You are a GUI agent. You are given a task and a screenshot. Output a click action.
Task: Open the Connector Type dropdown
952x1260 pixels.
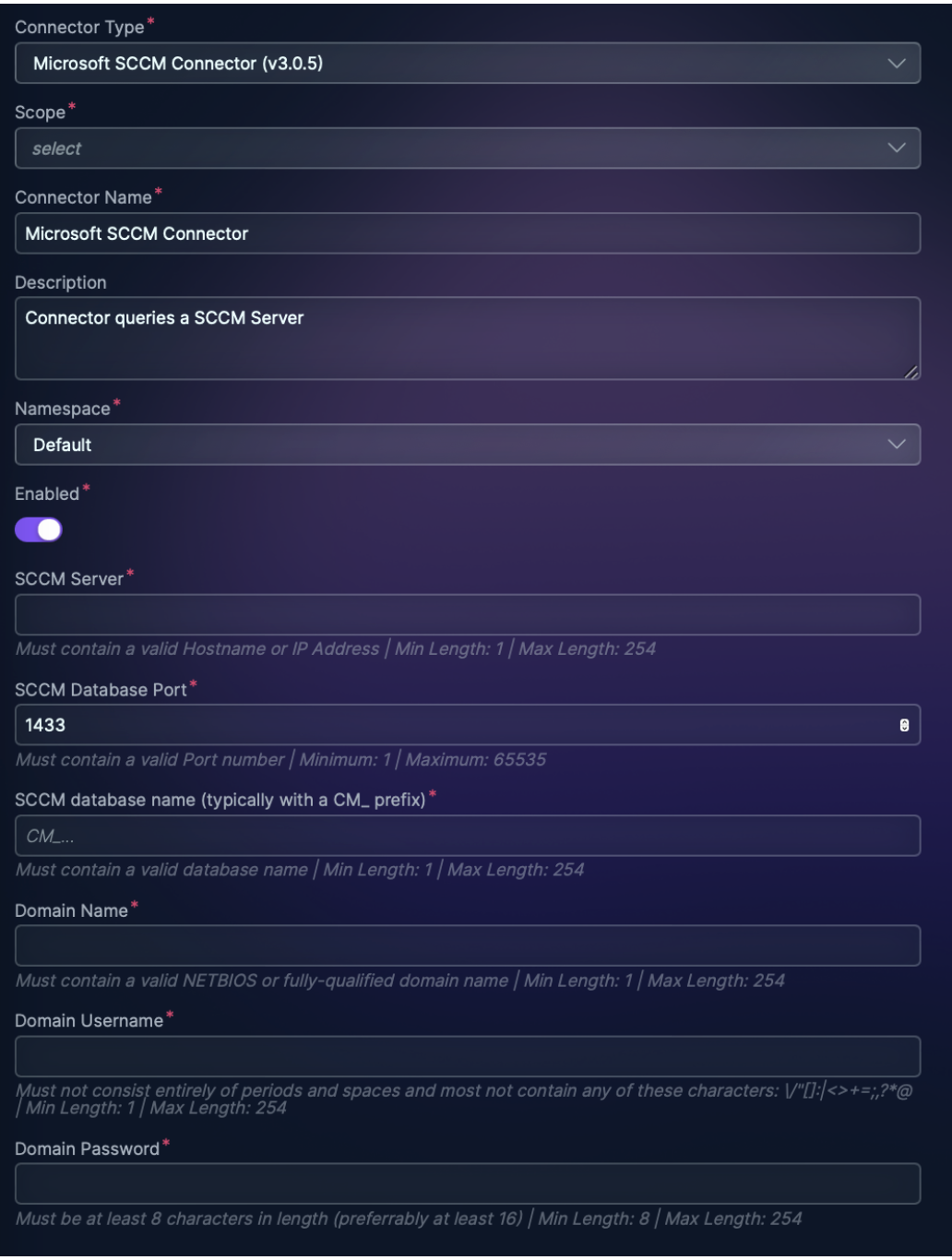click(x=467, y=64)
